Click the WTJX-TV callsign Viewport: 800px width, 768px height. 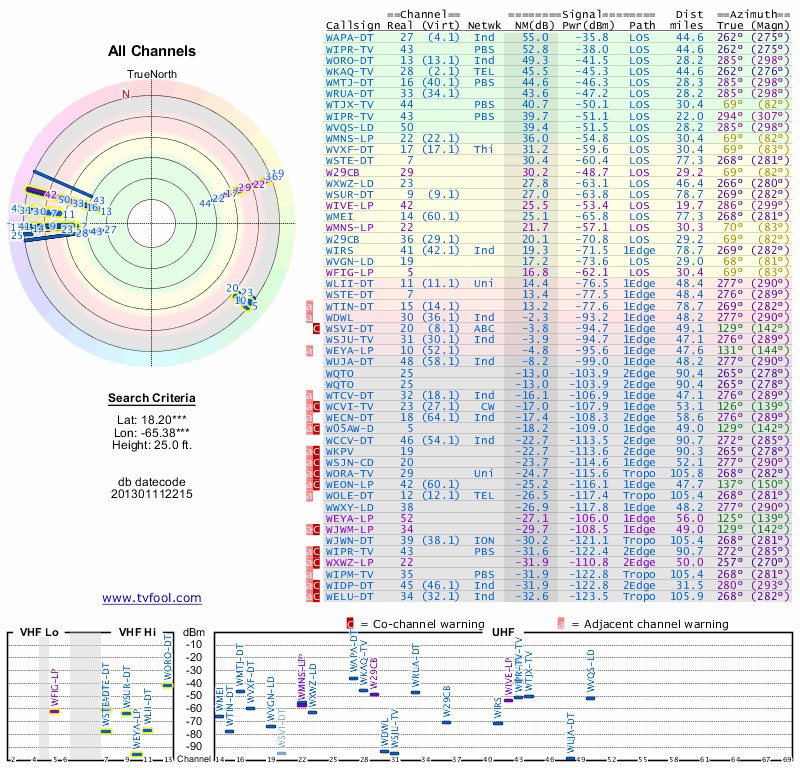point(349,105)
